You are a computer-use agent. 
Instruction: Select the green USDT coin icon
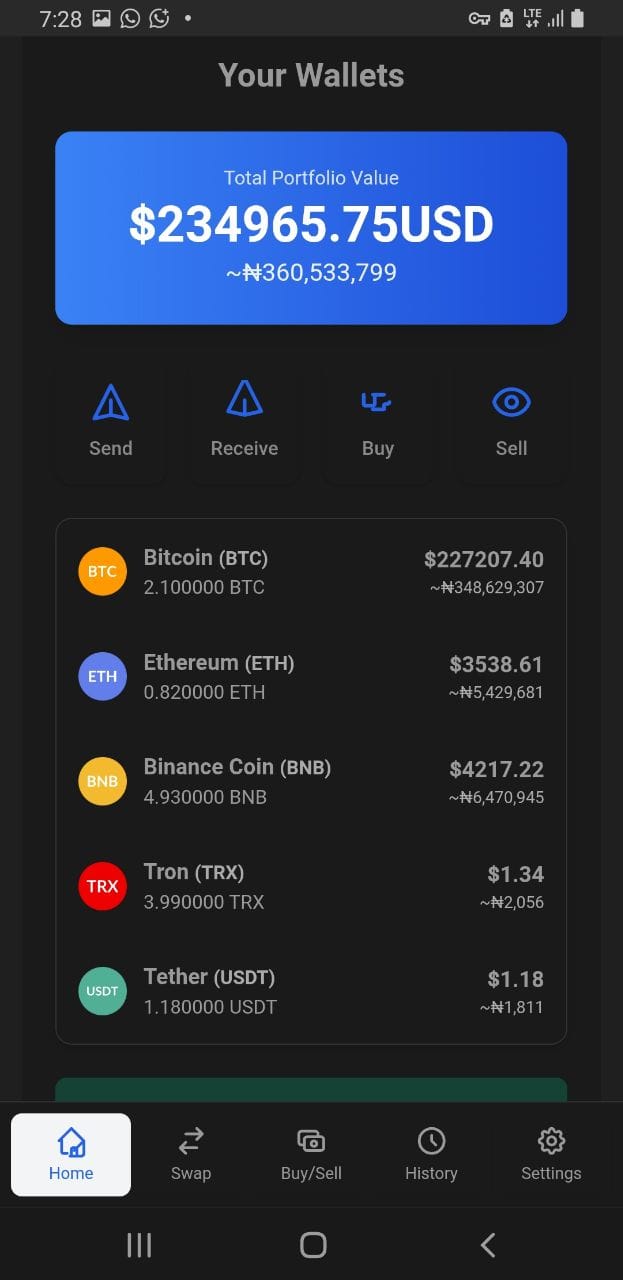102,991
